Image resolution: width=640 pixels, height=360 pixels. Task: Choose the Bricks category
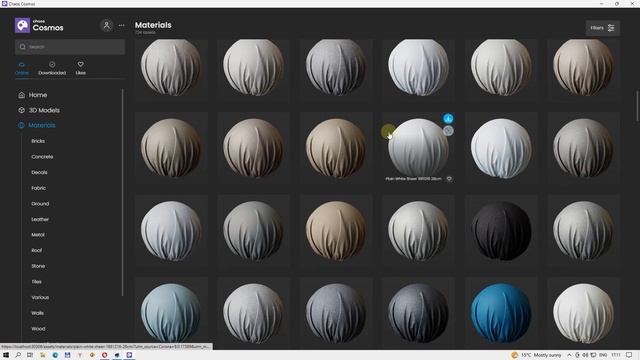click(38, 141)
